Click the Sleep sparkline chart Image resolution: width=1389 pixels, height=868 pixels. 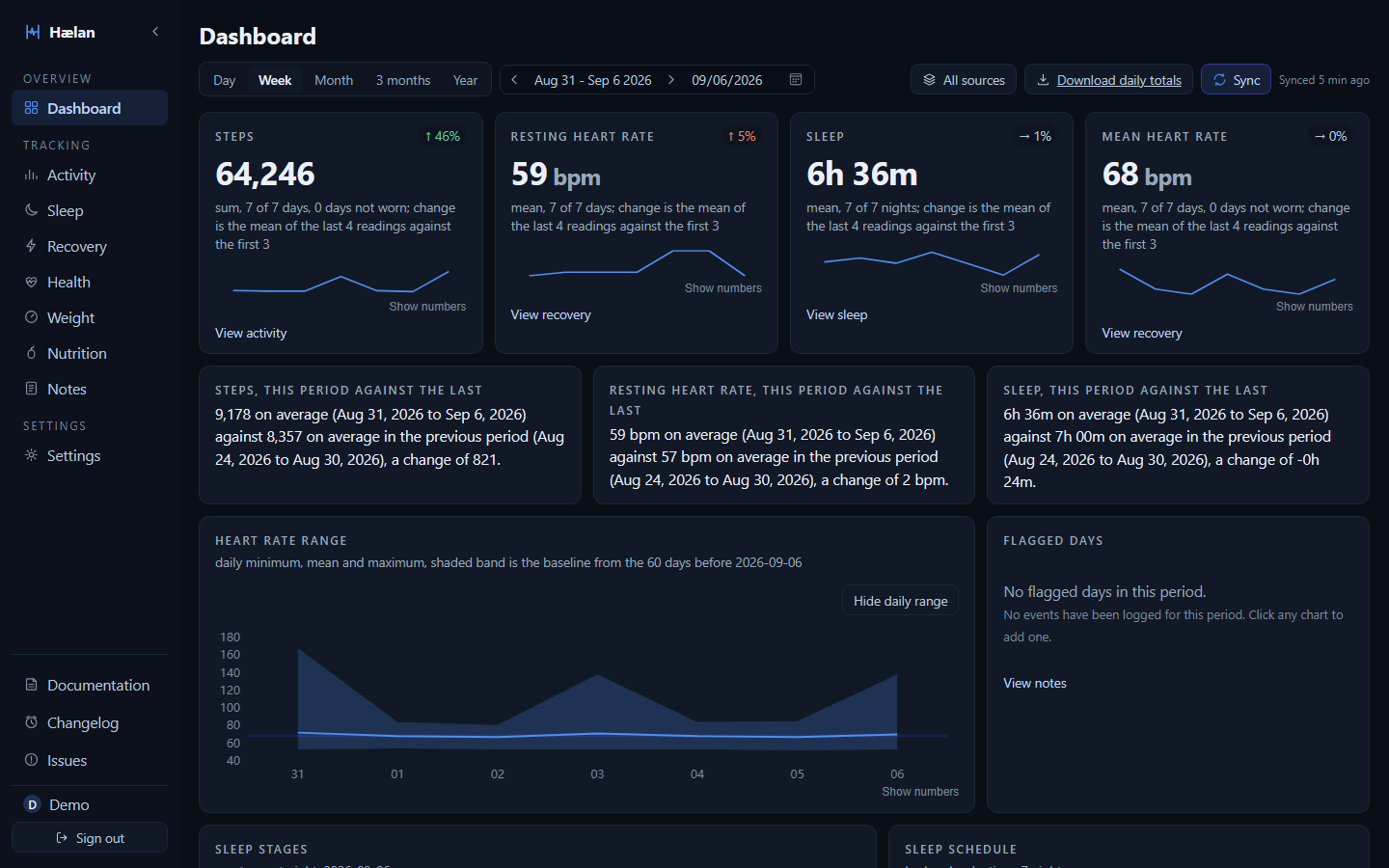click(932, 263)
